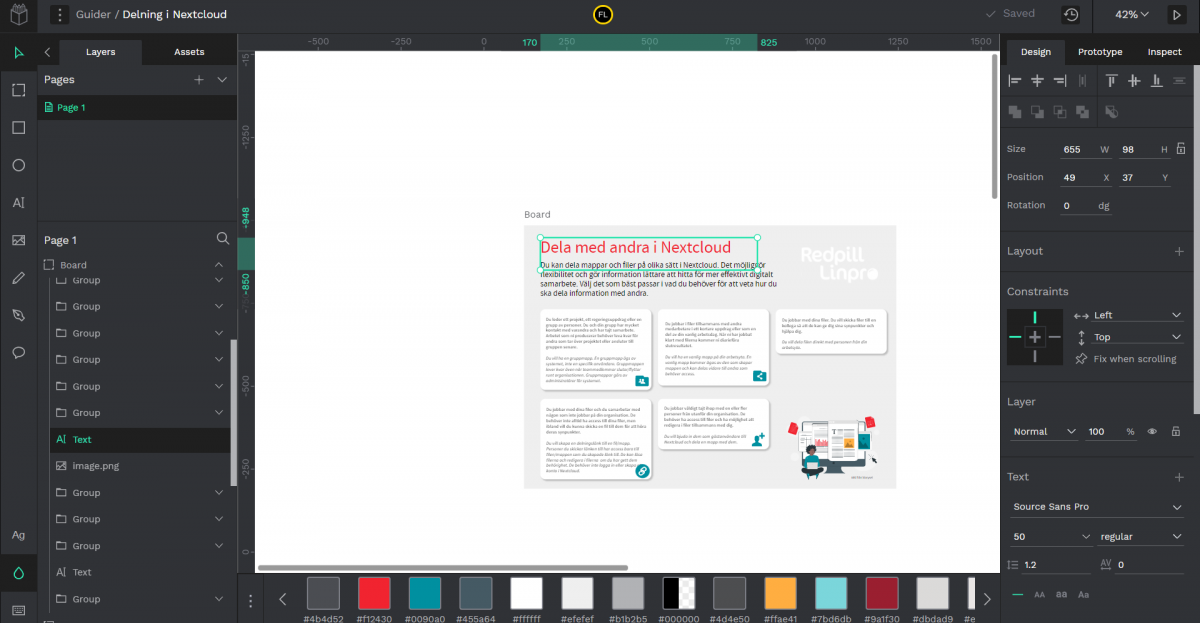
Task: Open the 42% zoom dropdown
Action: (1132, 15)
